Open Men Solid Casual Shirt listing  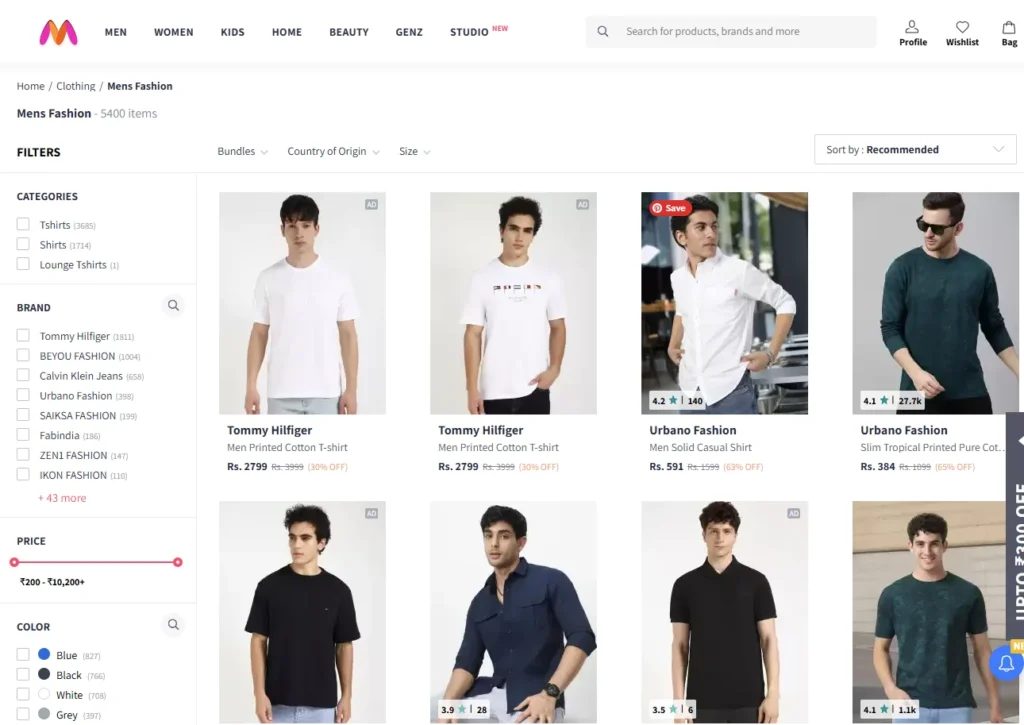[x=700, y=447]
